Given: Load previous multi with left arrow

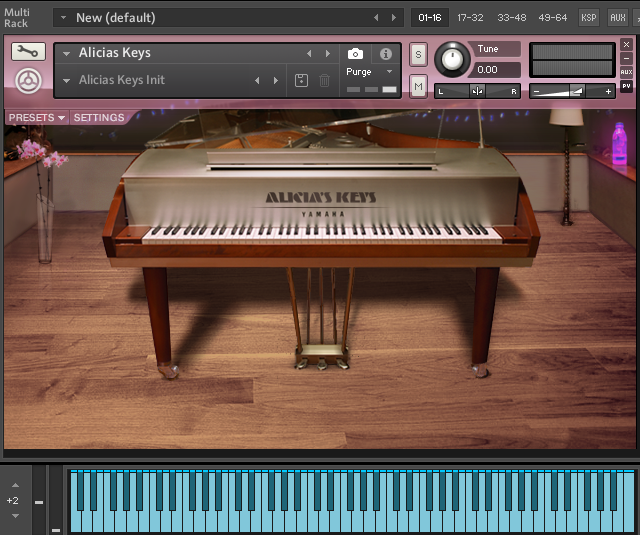Looking at the screenshot, I should click(376, 18).
